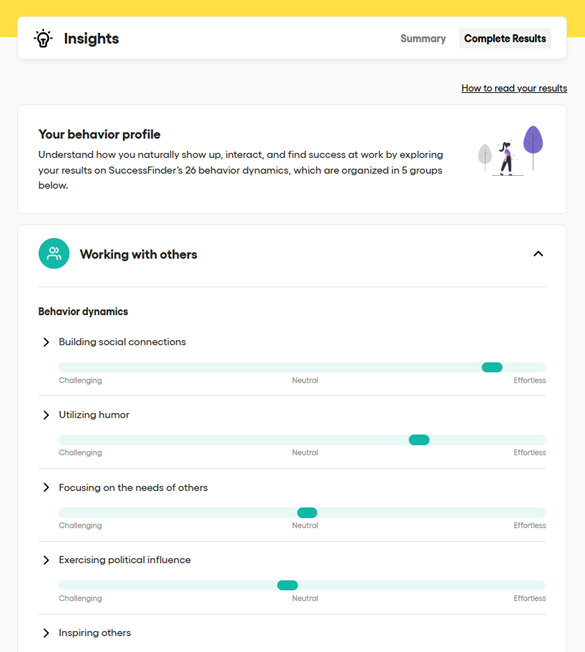The height and width of the screenshot is (652, 585).
Task: Click Focusing on needs of others slider marker
Action: (x=307, y=513)
